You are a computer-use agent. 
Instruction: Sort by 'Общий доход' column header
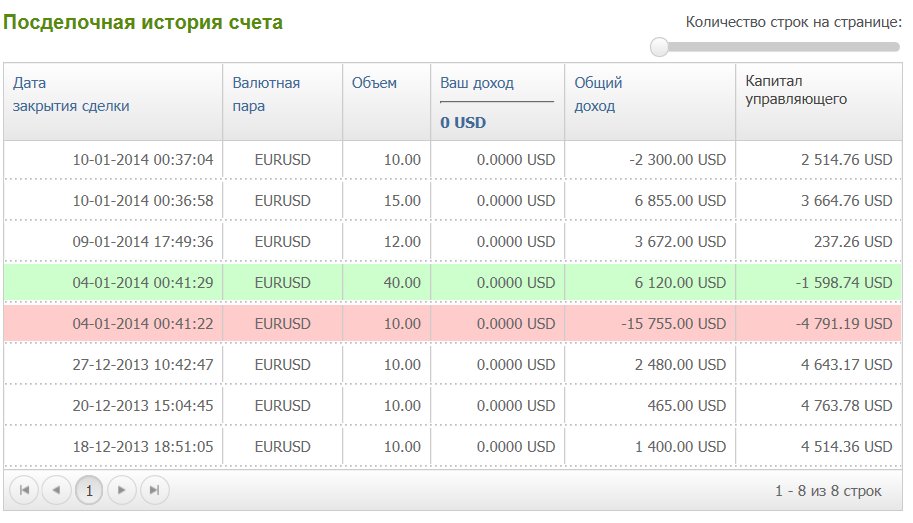[598, 94]
